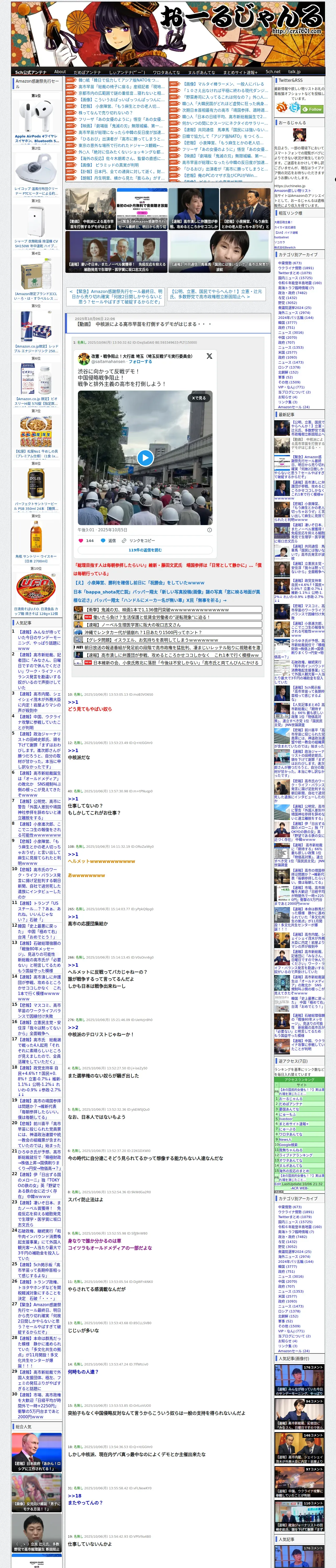Open previous article link about Amazon感謝祭
This screenshot has width=336, height=1568.
click(x=115, y=296)
